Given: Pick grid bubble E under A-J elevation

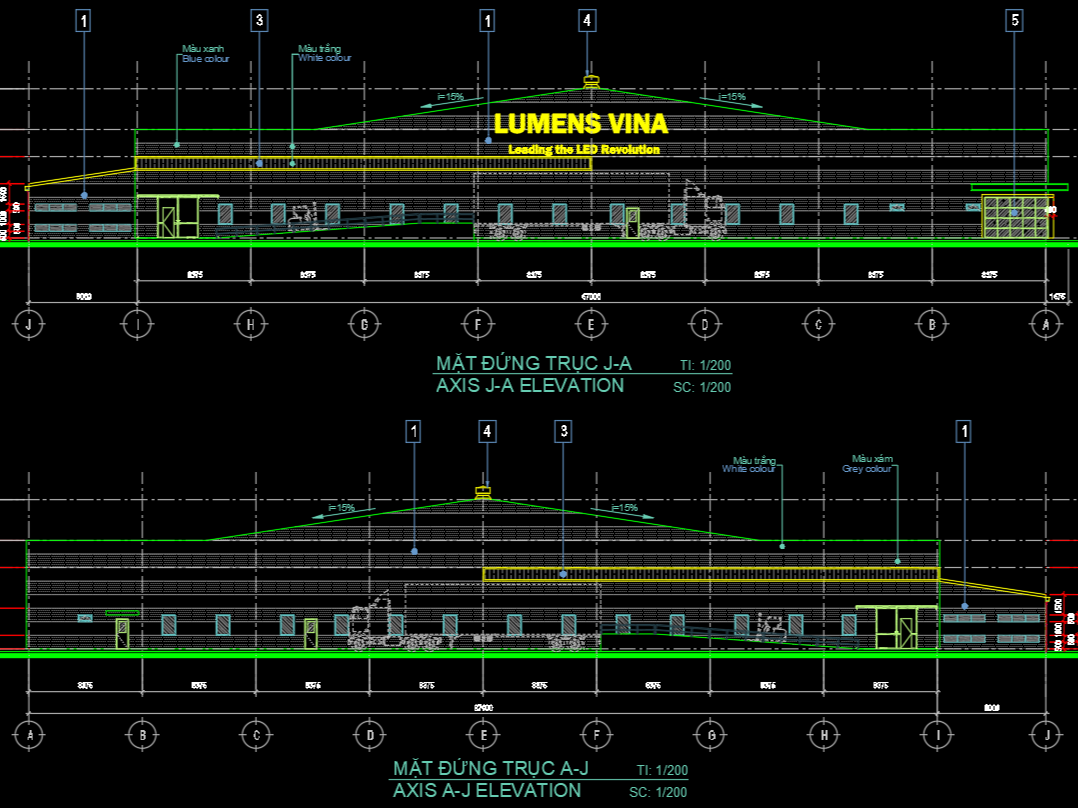Looking at the screenshot, I should coord(483,735).
